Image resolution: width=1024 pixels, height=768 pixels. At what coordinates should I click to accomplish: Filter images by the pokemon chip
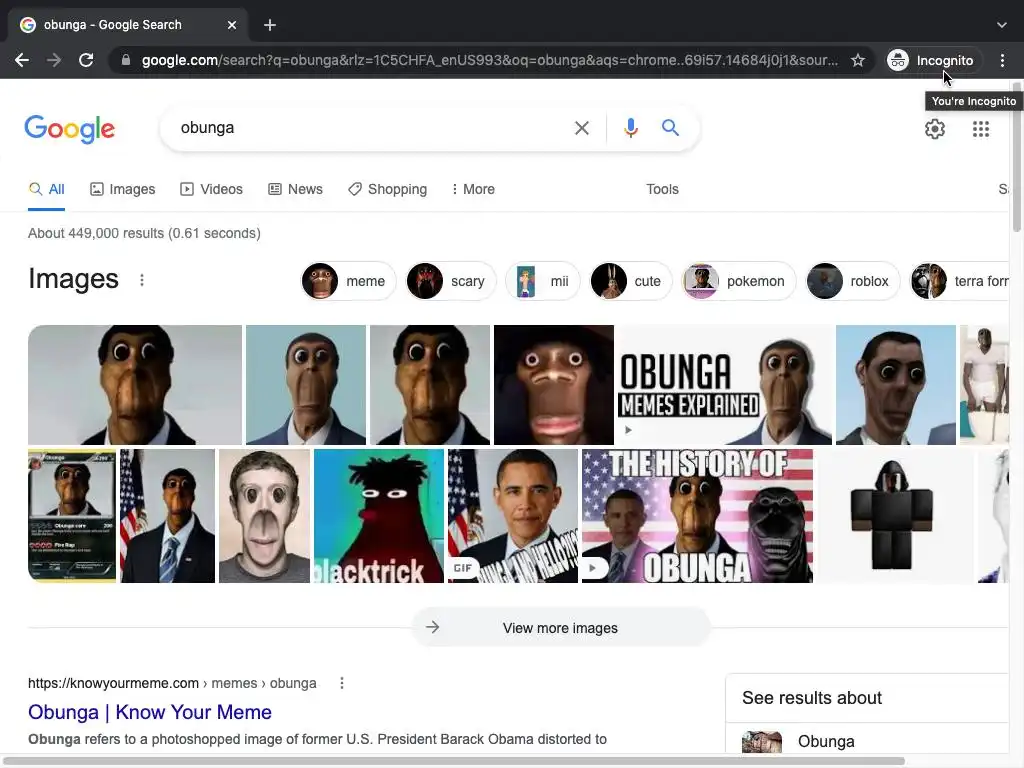[739, 281]
